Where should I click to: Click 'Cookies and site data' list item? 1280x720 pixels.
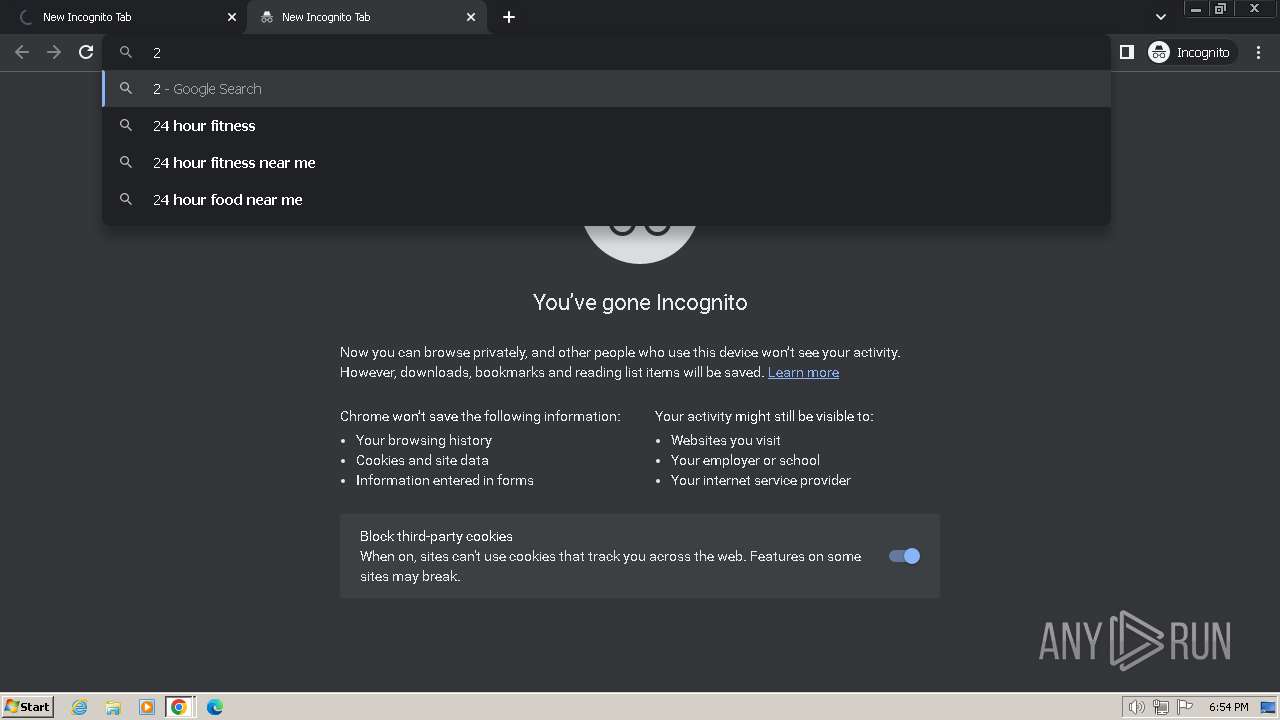click(x=422, y=460)
